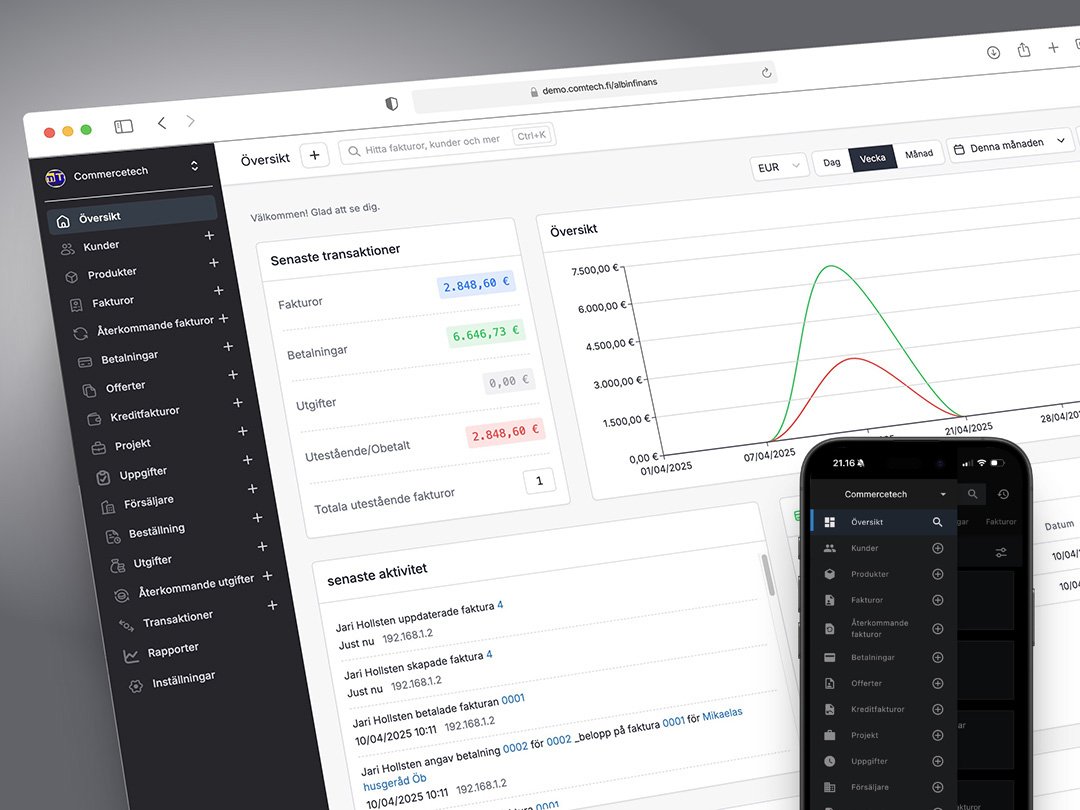Click the Försäljare icon in desktop sidebar

(x=108, y=508)
